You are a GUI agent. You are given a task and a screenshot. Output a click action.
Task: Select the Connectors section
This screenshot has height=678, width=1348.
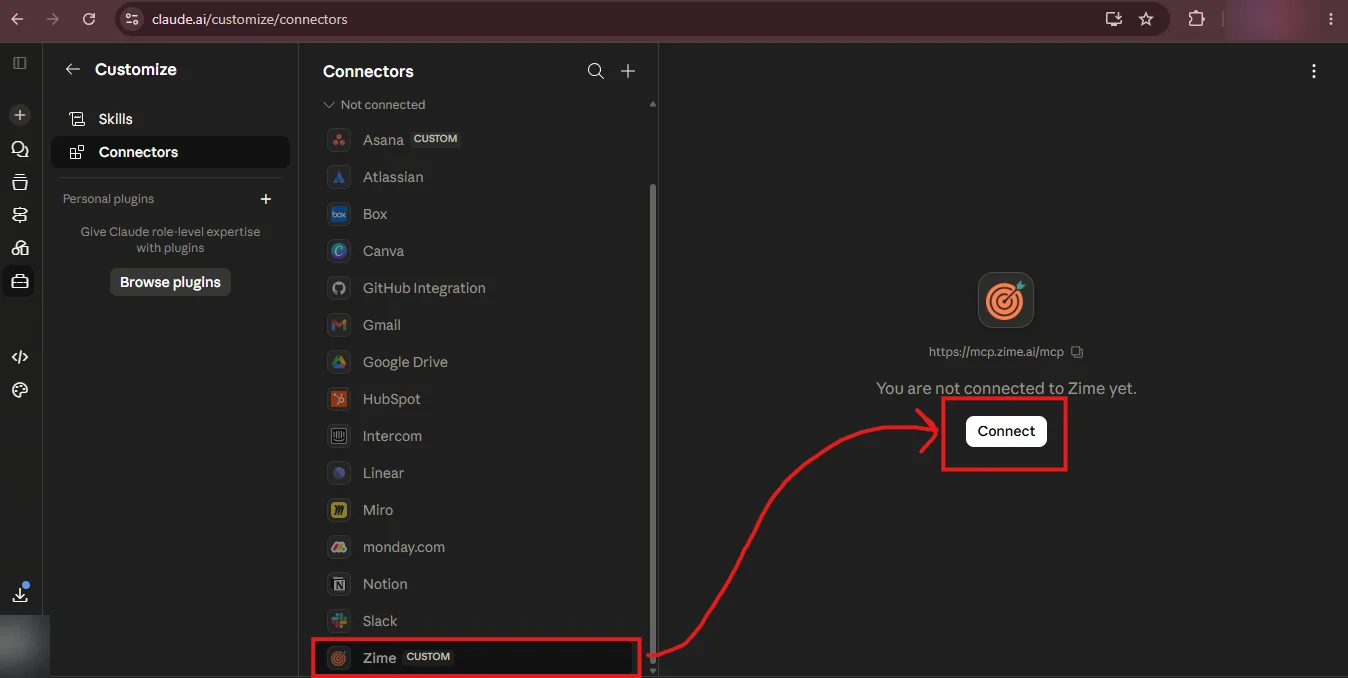coord(170,152)
